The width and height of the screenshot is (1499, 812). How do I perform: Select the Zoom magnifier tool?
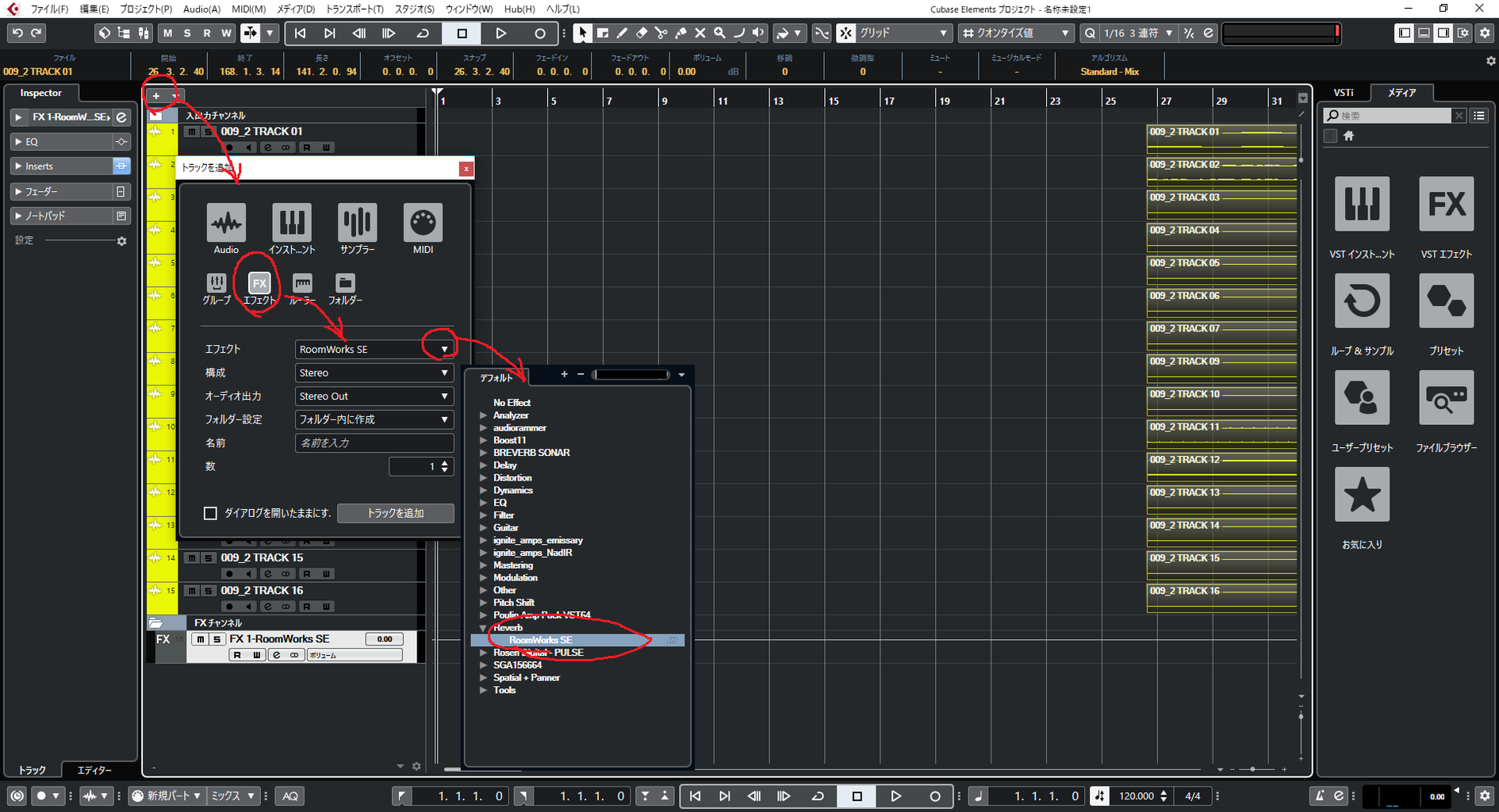click(719, 33)
